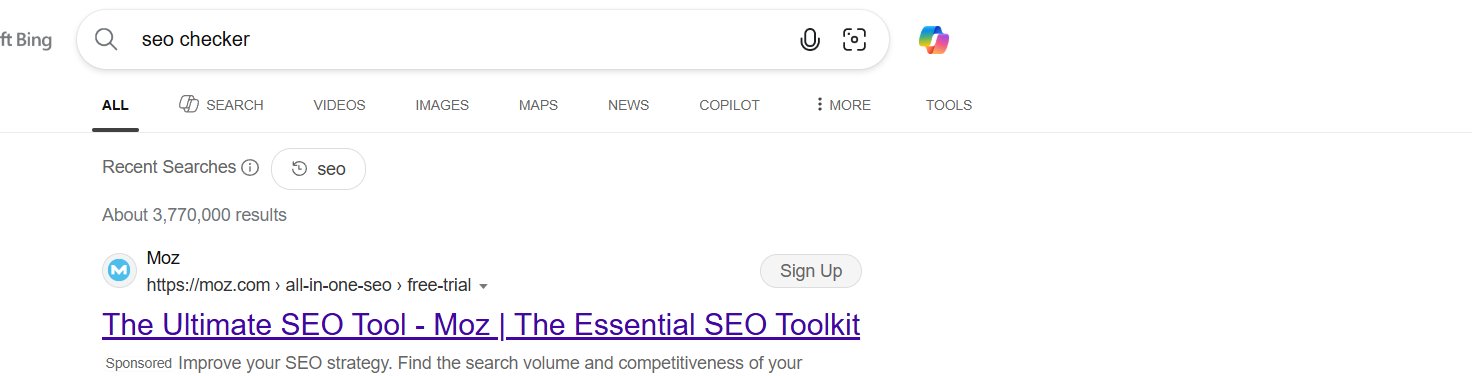This screenshot has height=376, width=1472.
Task: Open The Ultimate SEO Tool - Moz link
Action: pos(481,325)
